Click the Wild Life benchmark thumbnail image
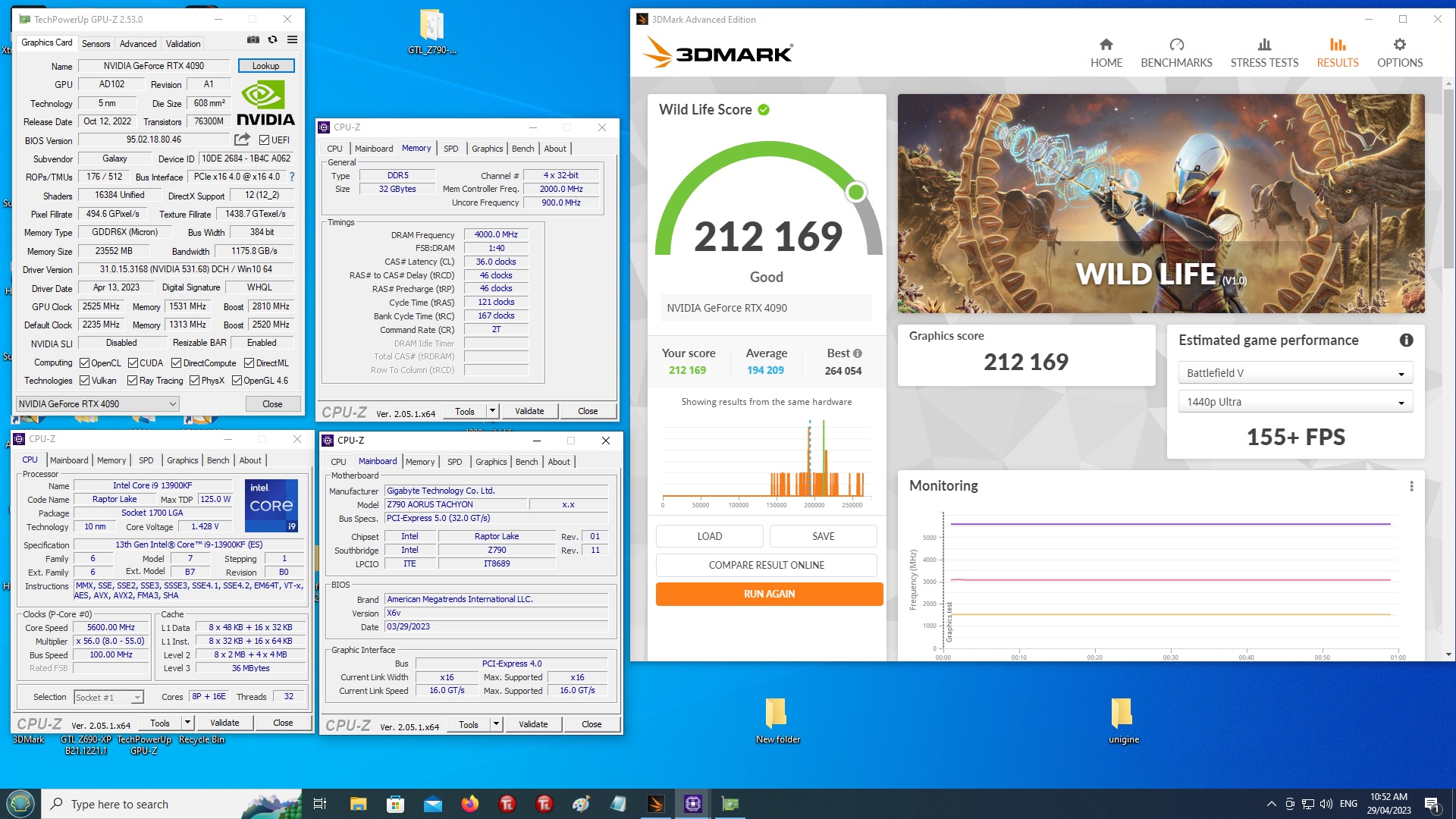Screen dimensions: 1456x819 [x=1161, y=203]
